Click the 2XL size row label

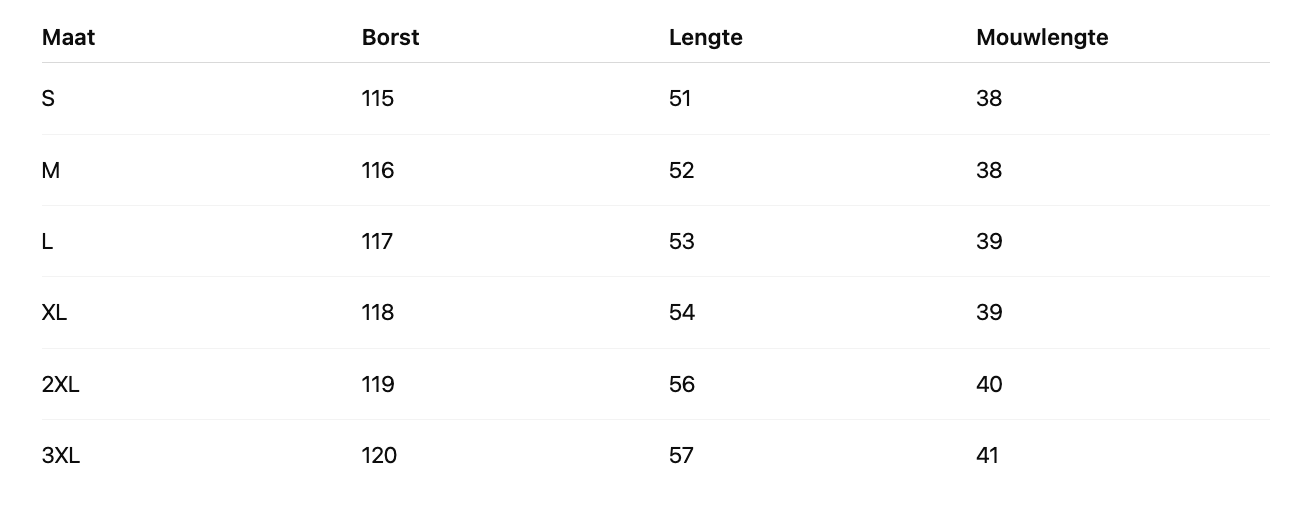(60, 385)
